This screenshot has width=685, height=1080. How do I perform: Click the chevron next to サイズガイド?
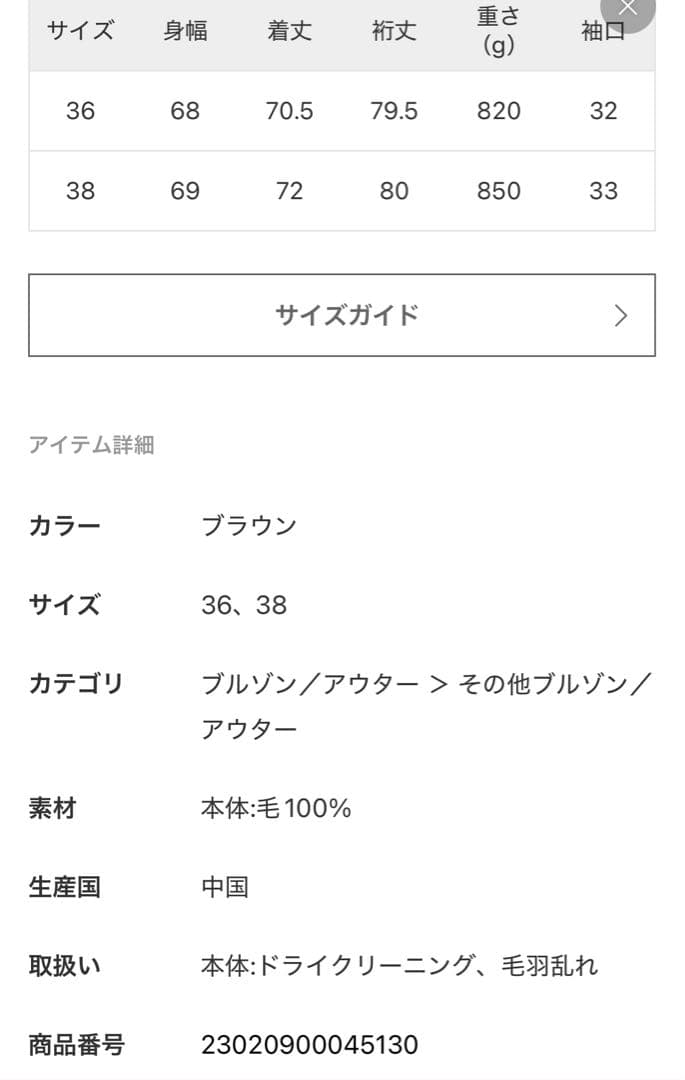[622, 315]
